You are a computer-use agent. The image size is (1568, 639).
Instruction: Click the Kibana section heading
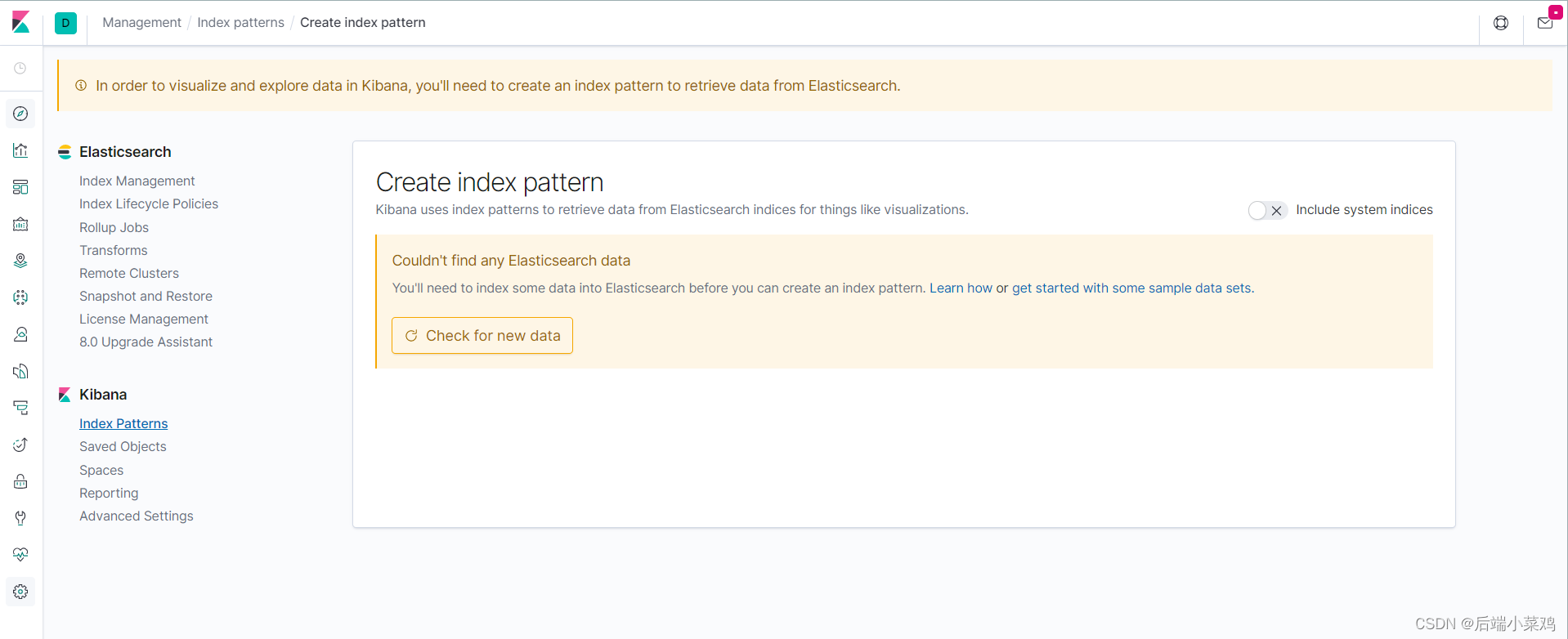tap(103, 395)
